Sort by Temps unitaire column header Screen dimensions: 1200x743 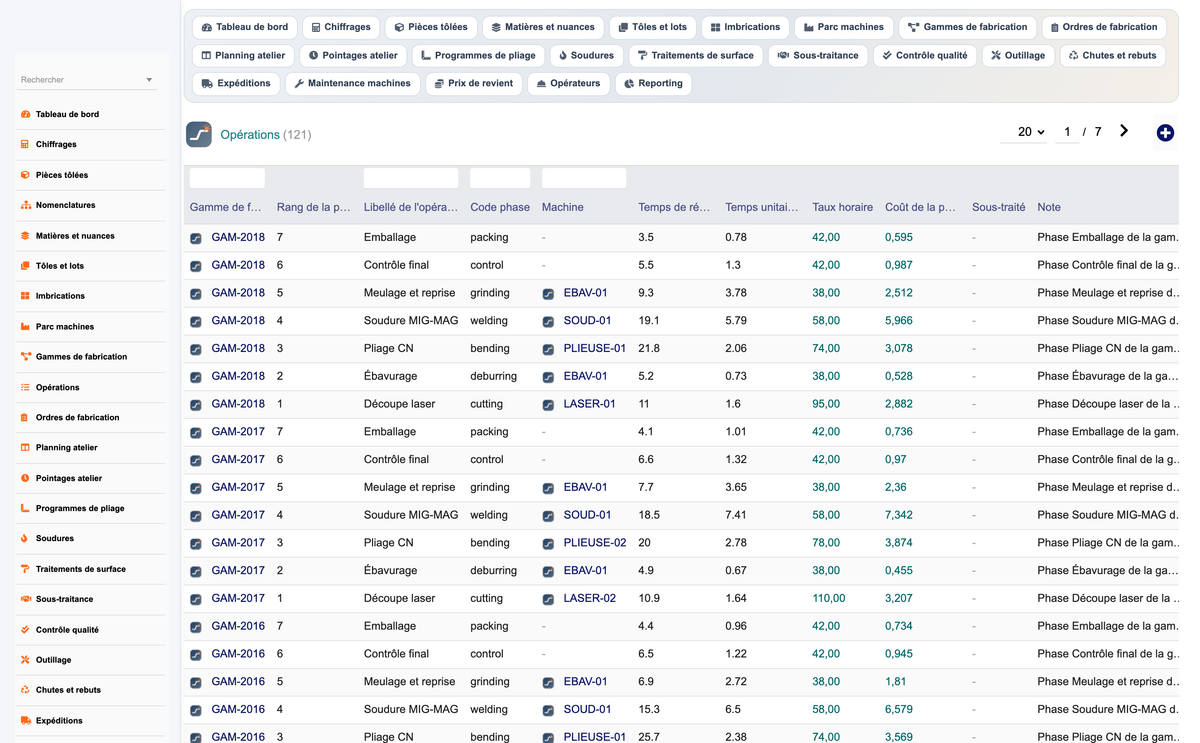(762, 207)
